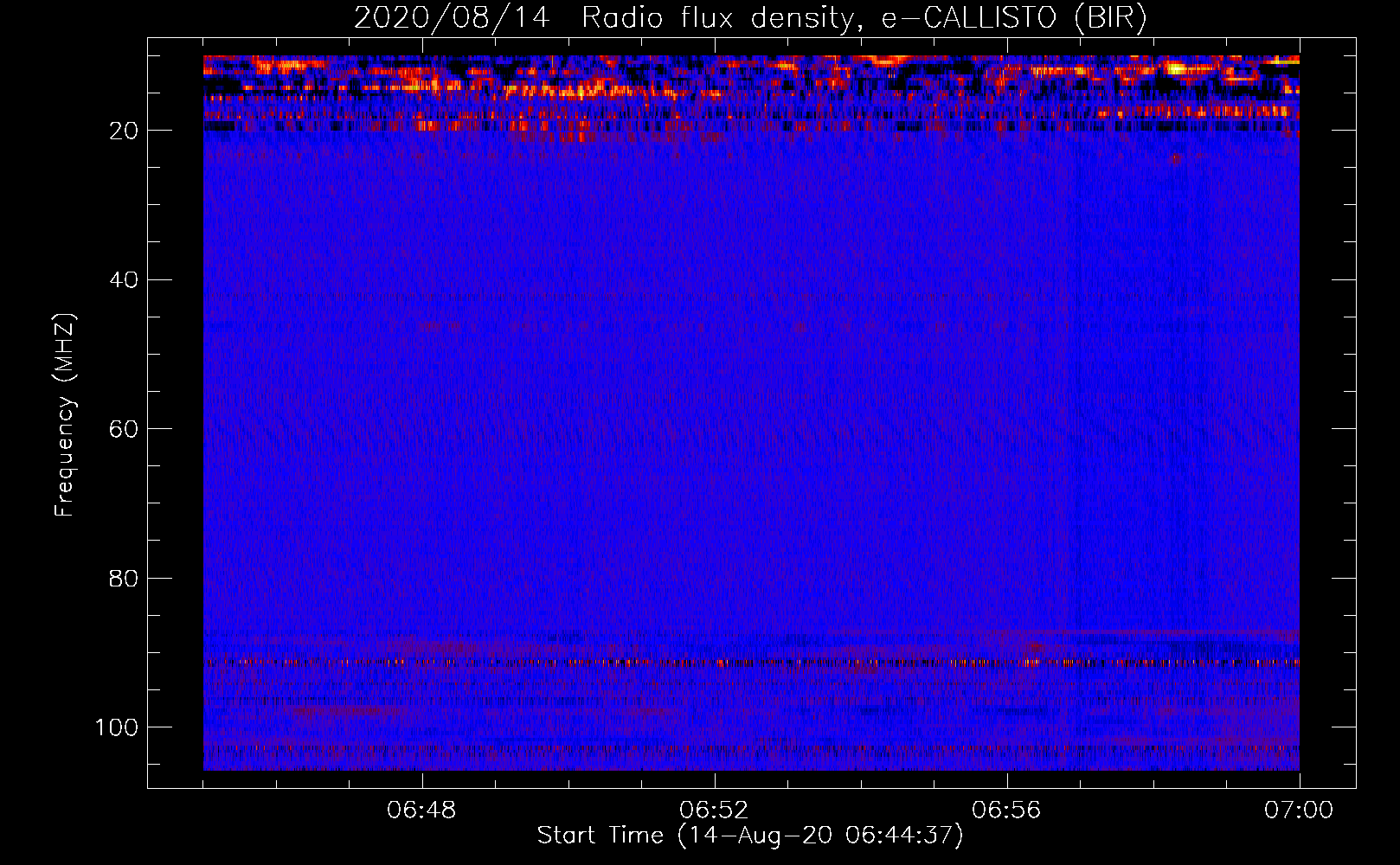Click the '06:48' time tick label
This screenshot has height=865, width=1400.
click(421, 811)
